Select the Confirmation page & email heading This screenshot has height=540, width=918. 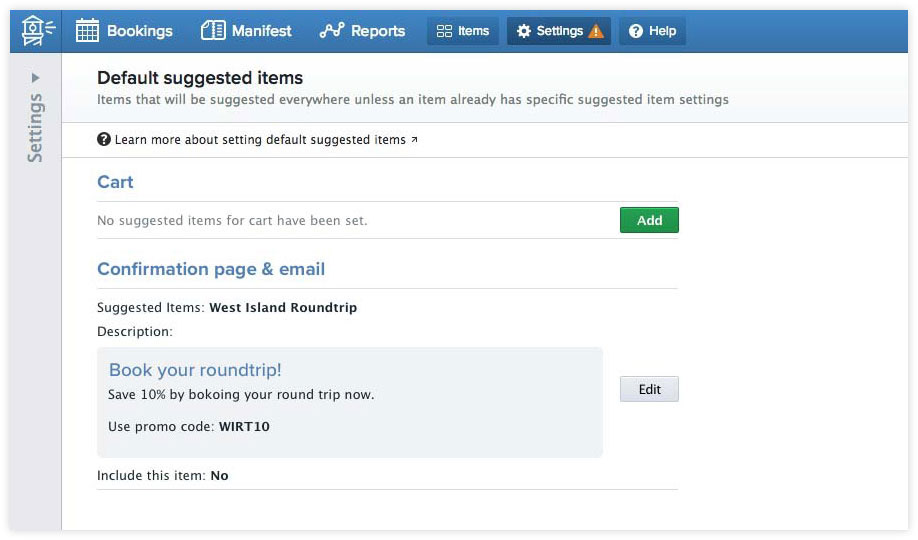211,269
